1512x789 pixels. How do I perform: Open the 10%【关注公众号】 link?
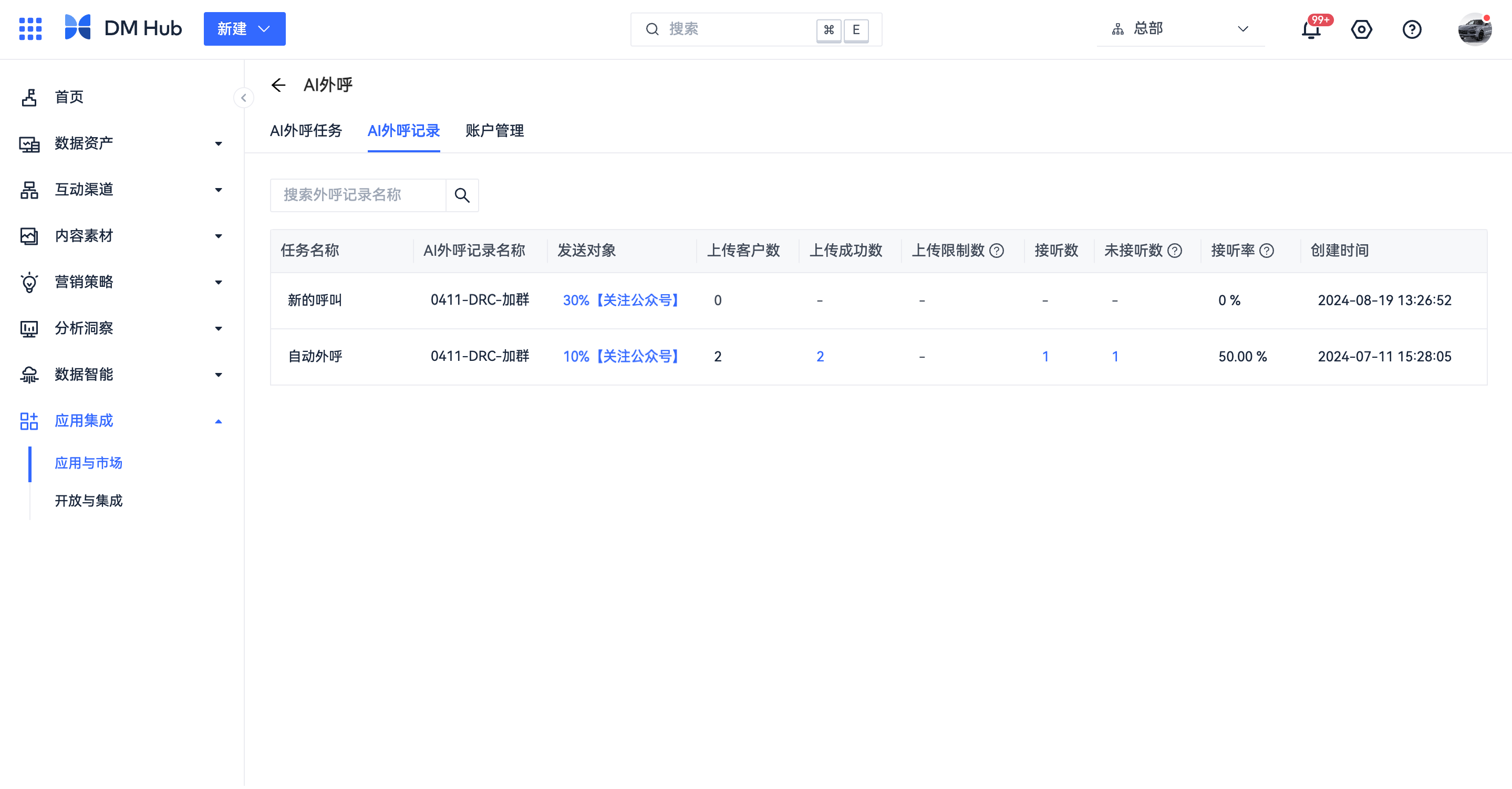click(620, 356)
